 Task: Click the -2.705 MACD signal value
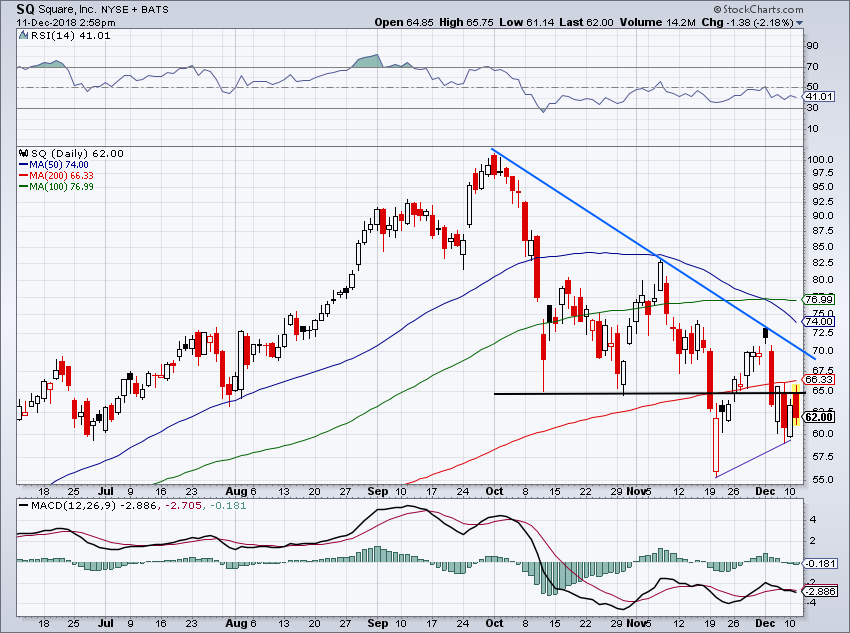183,506
